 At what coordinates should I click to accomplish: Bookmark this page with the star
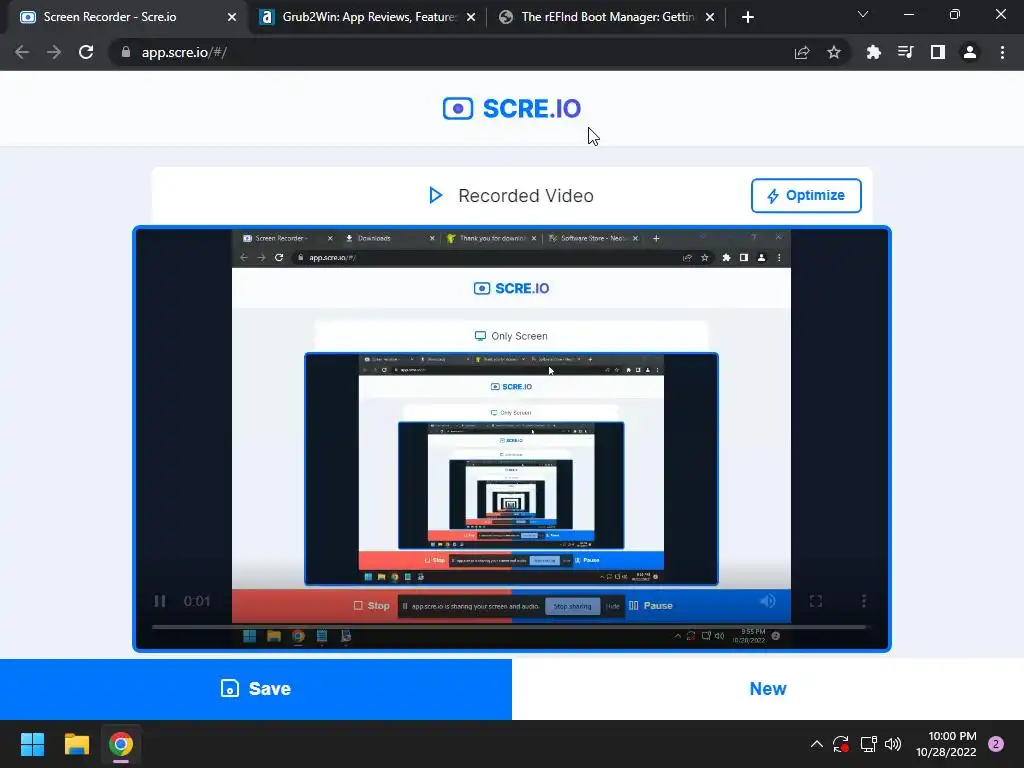click(834, 52)
